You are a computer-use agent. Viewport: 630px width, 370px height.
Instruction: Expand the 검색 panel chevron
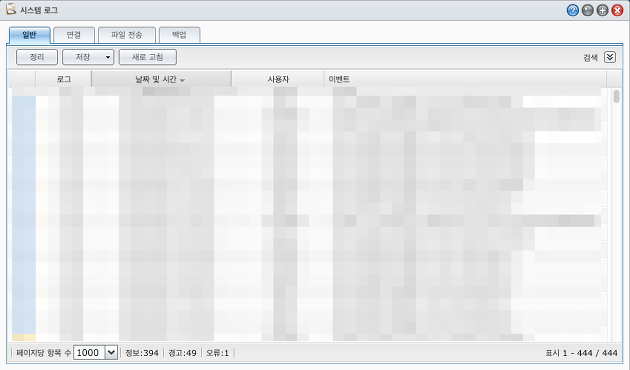point(610,57)
